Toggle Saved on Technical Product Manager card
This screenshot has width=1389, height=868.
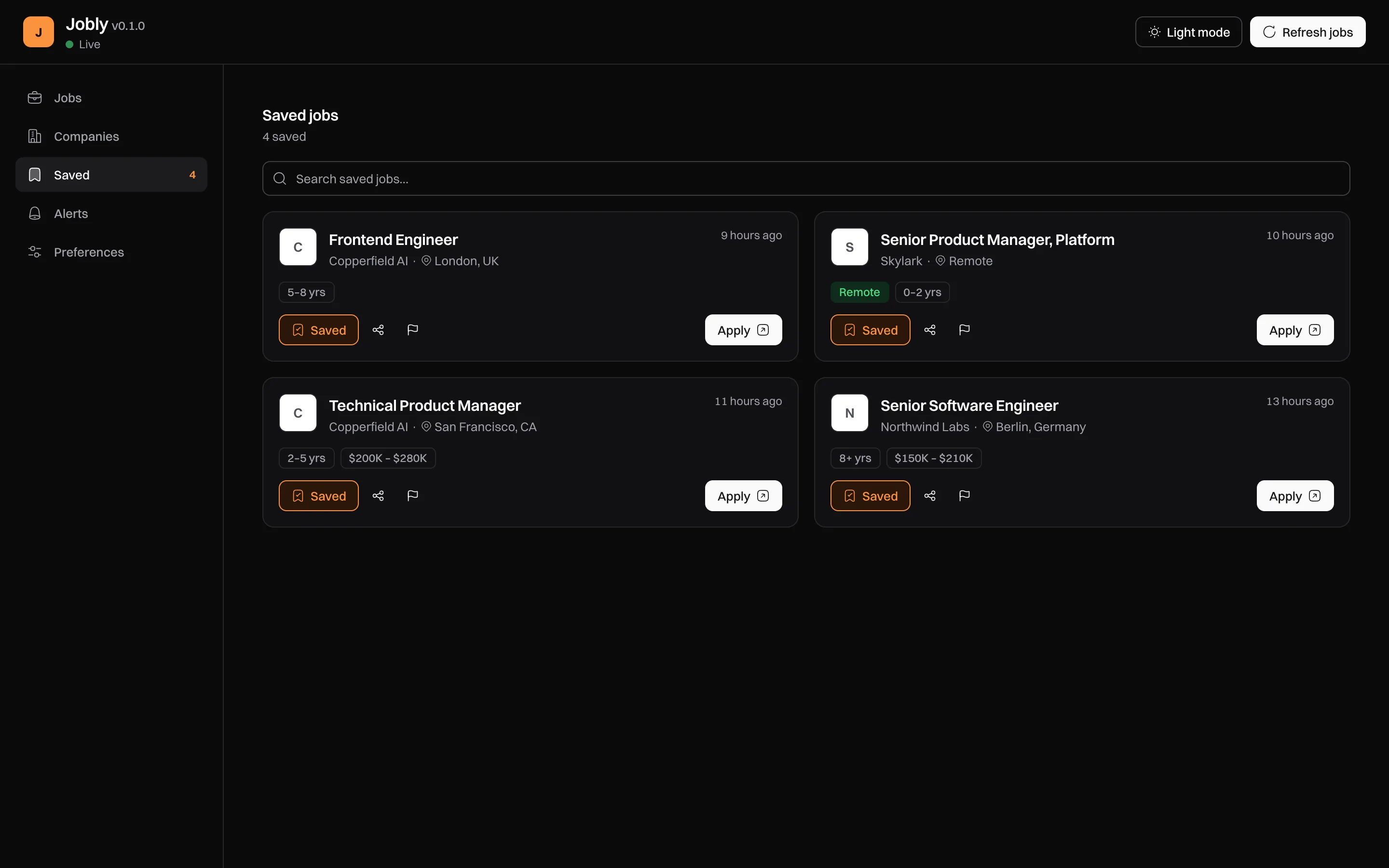click(x=318, y=496)
